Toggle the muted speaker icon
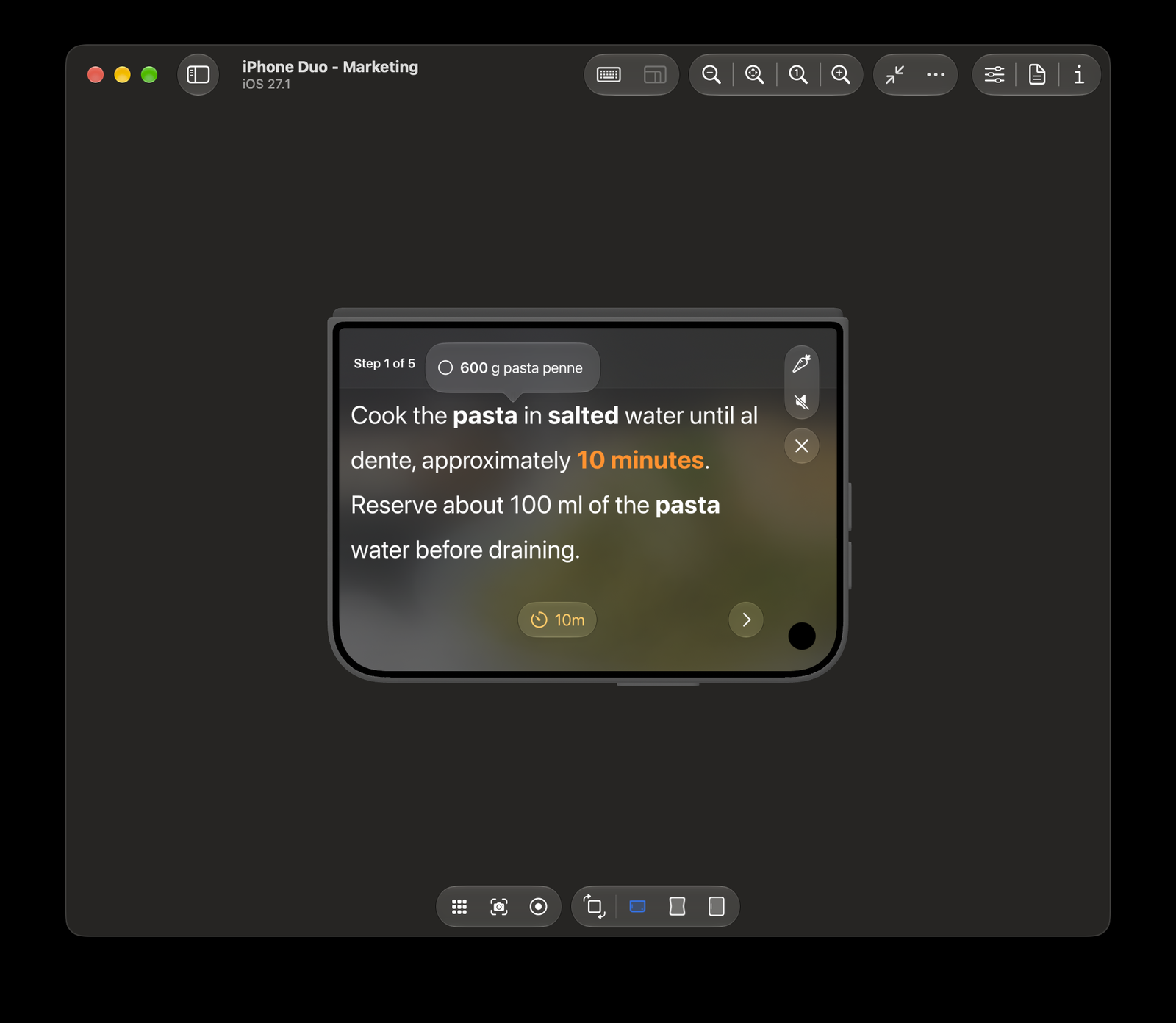The height and width of the screenshot is (1023, 1176). [802, 401]
